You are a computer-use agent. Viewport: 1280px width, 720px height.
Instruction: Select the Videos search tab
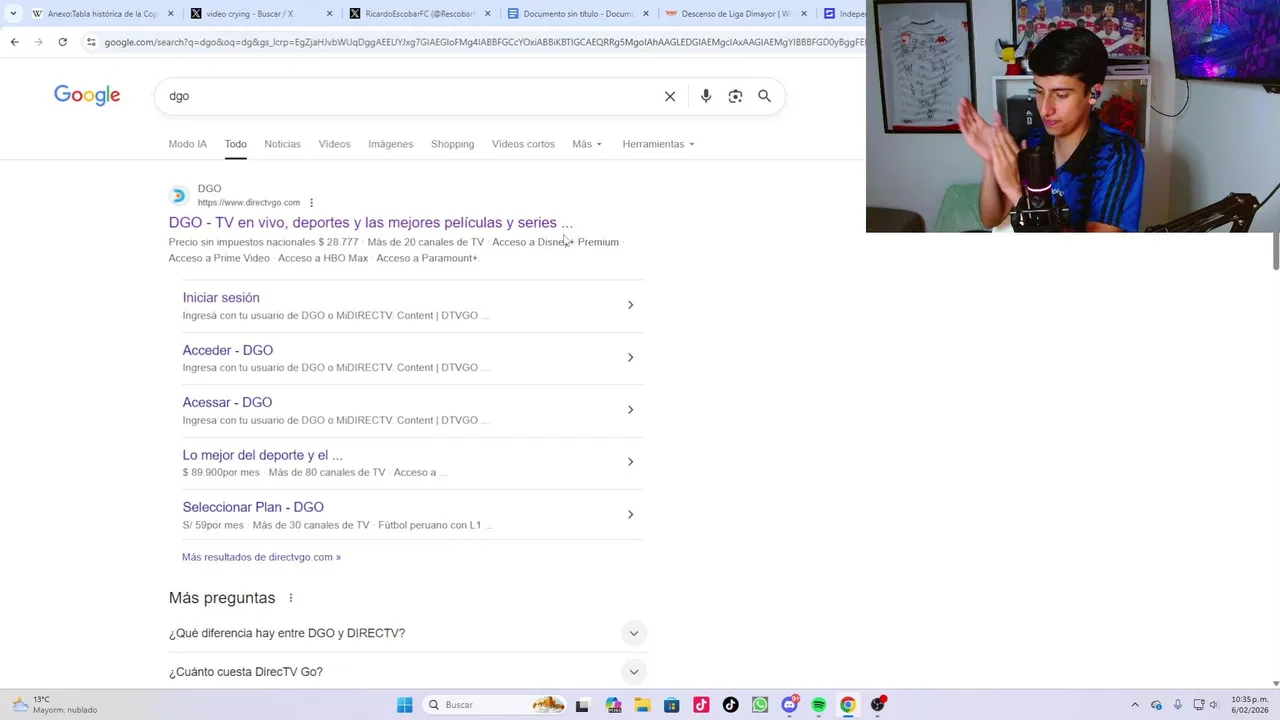pyautogui.click(x=334, y=144)
